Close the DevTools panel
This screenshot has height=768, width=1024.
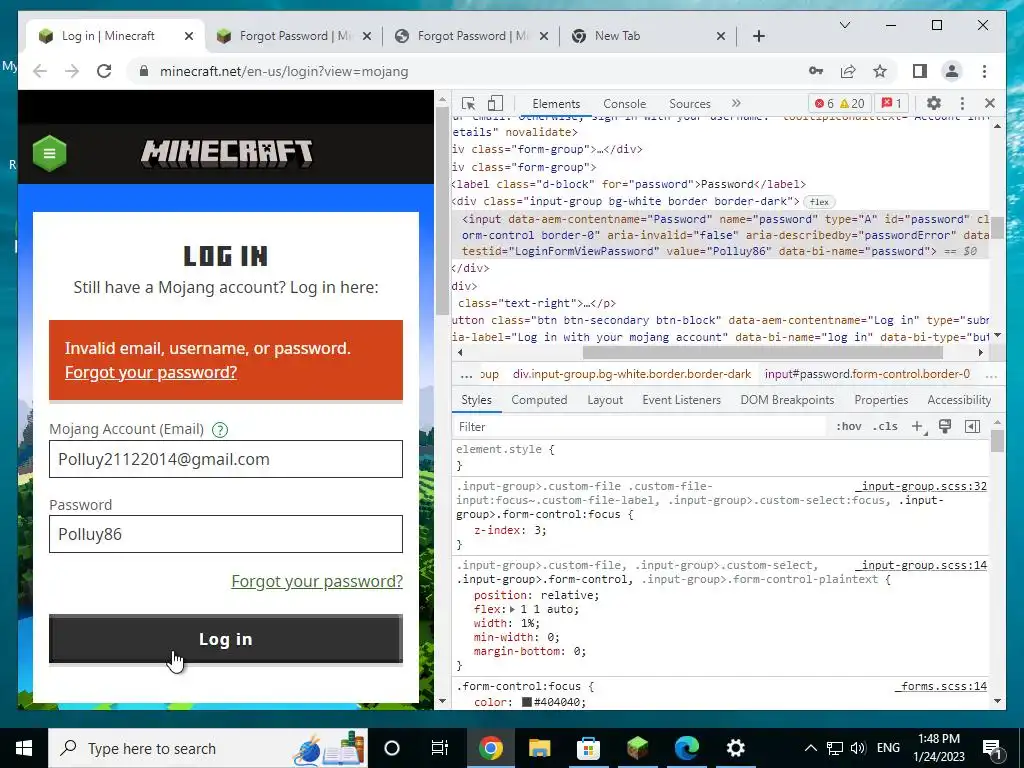coord(989,103)
